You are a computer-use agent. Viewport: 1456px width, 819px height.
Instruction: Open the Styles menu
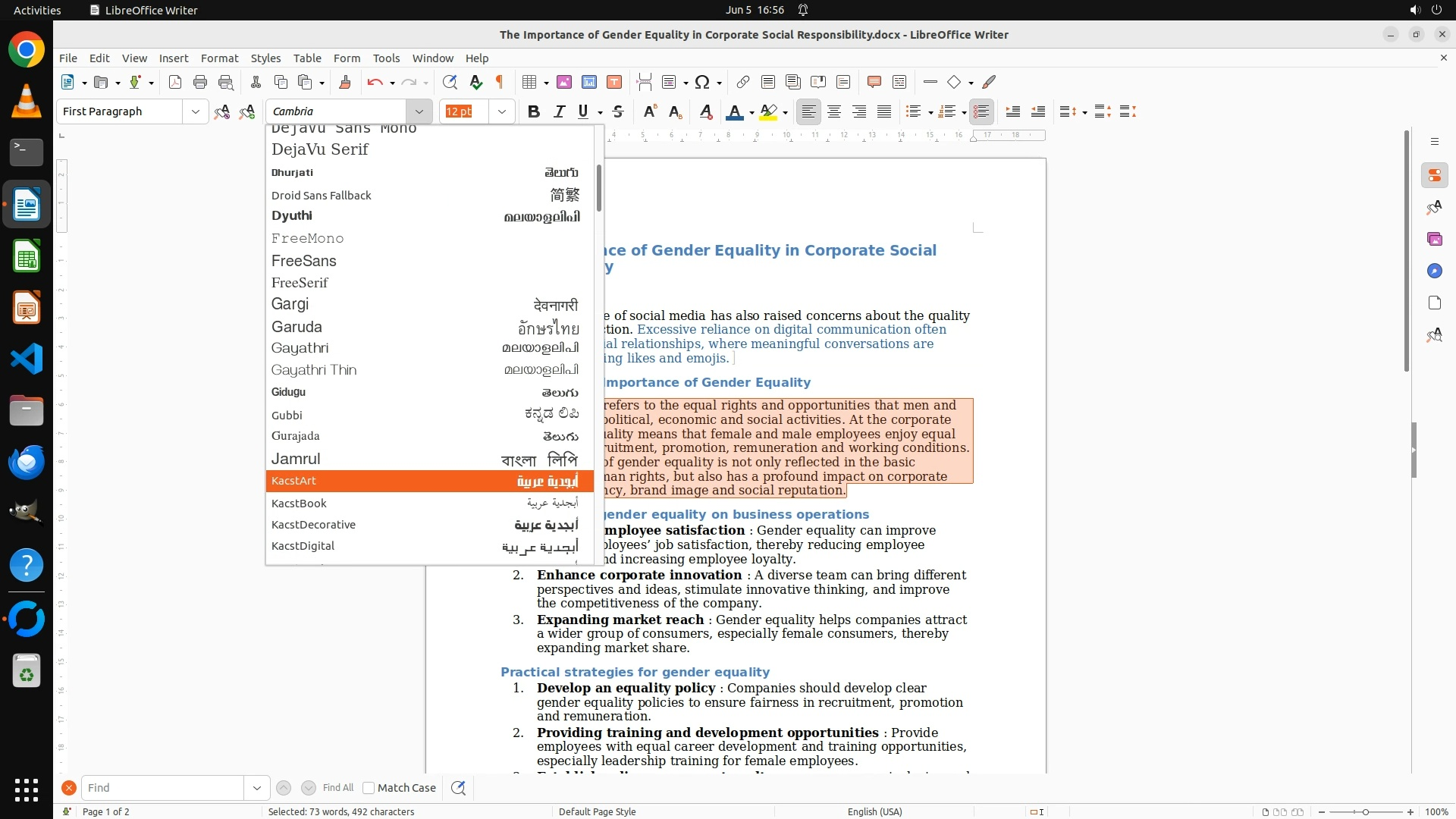pyautogui.click(x=265, y=58)
